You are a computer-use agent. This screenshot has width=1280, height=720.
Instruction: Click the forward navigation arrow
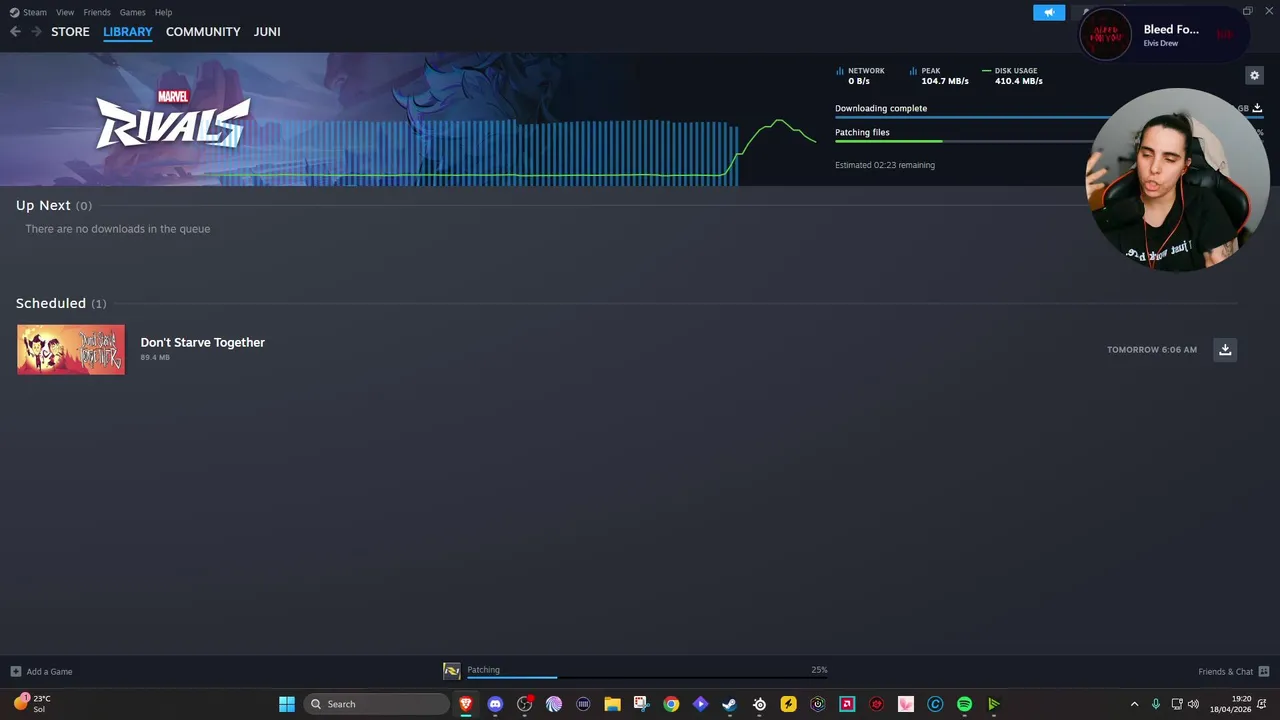tap(36, 32)
